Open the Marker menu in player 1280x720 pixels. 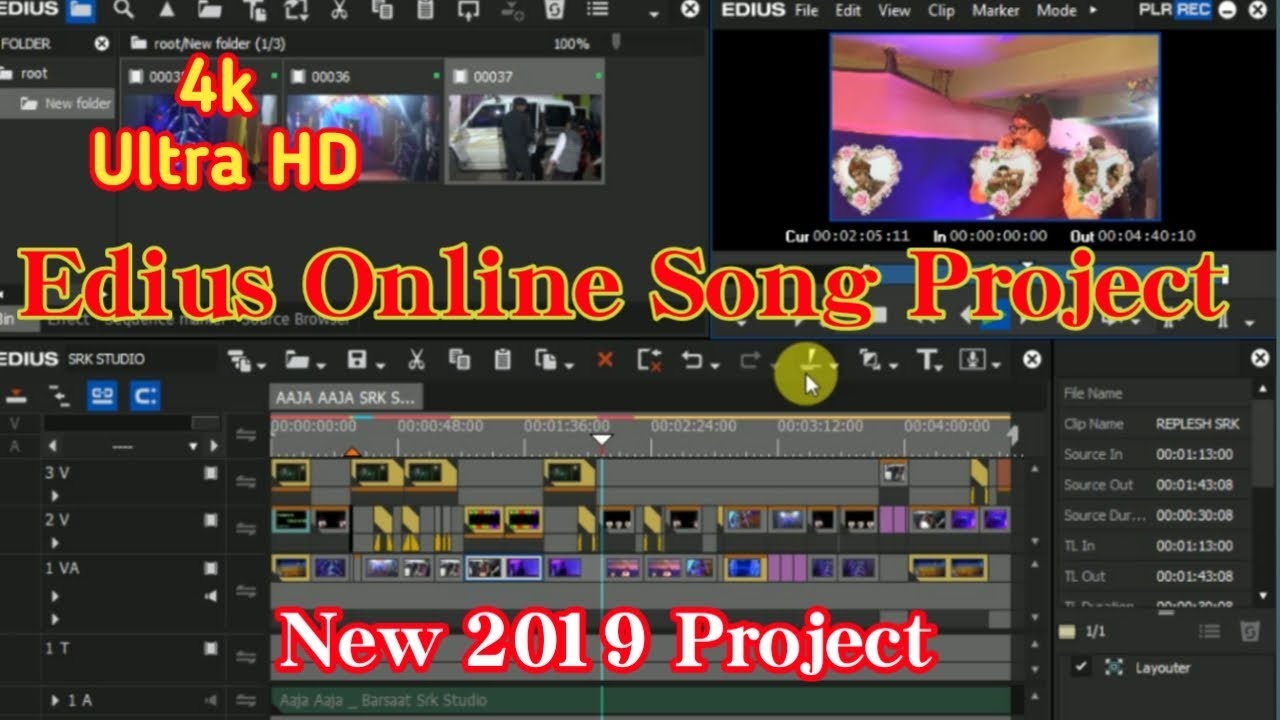coord(996,10)
